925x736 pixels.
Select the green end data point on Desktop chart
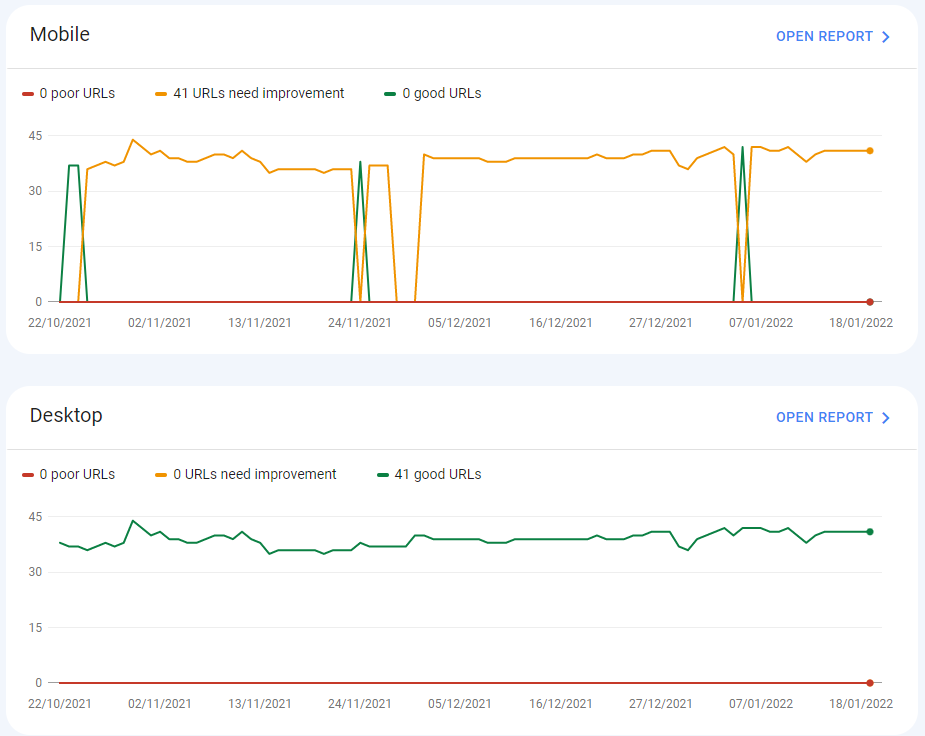[870, 532]
